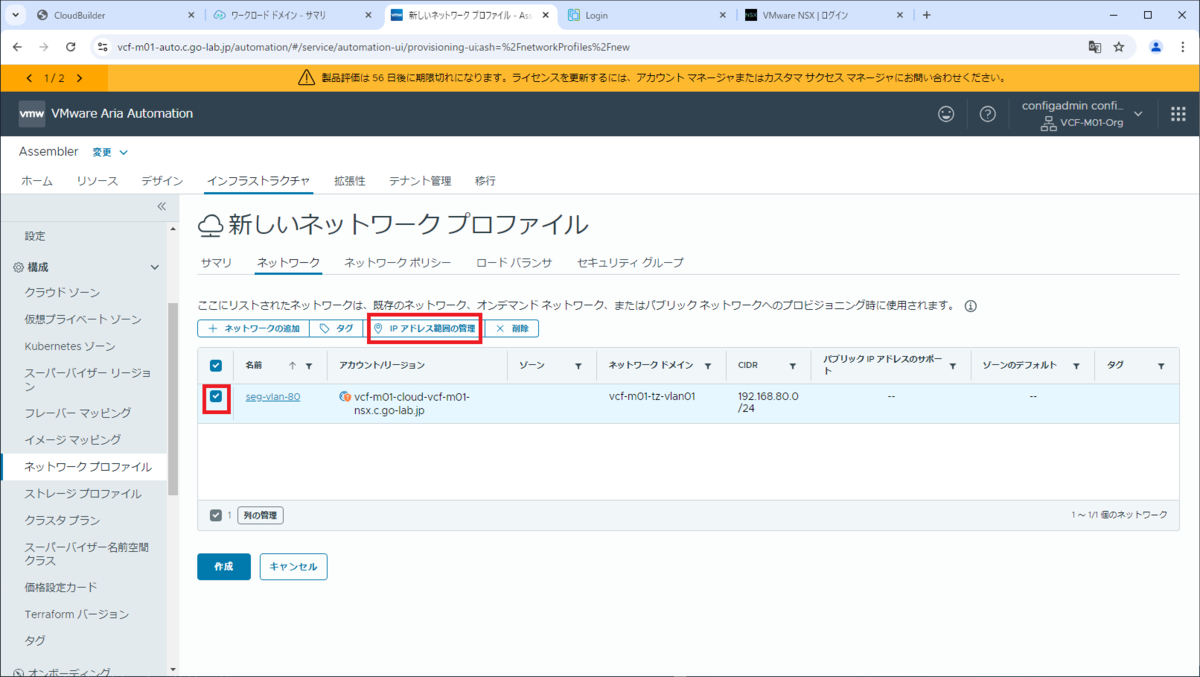
Task: Click the info icon after network description
Action: pos(970,306)
